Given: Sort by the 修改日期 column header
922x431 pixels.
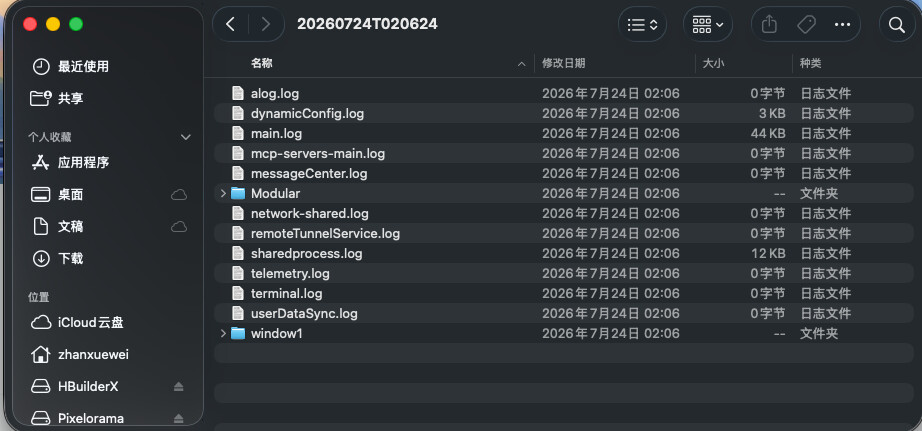Looking at the screenshot, I should point(563,63).
